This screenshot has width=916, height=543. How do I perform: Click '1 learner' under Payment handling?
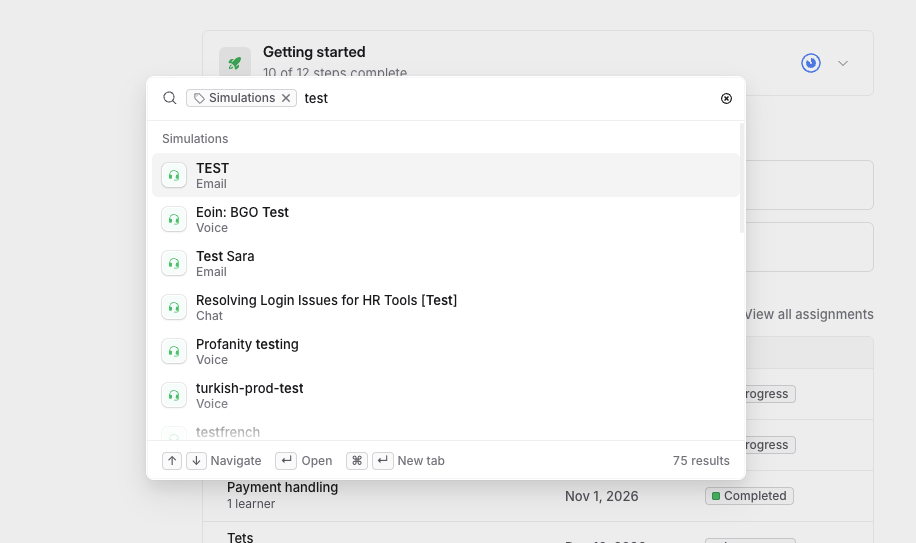click(251, 504)
